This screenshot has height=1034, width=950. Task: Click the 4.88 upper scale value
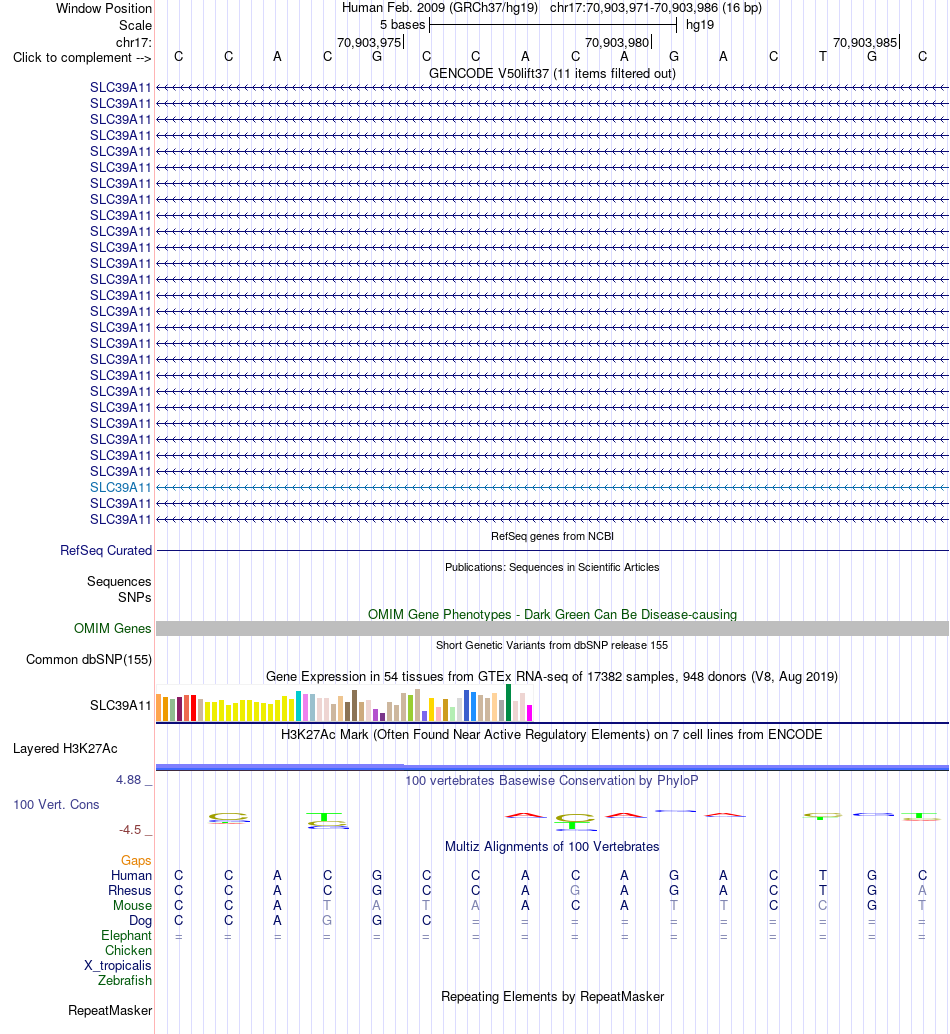(x=129, y=780)
